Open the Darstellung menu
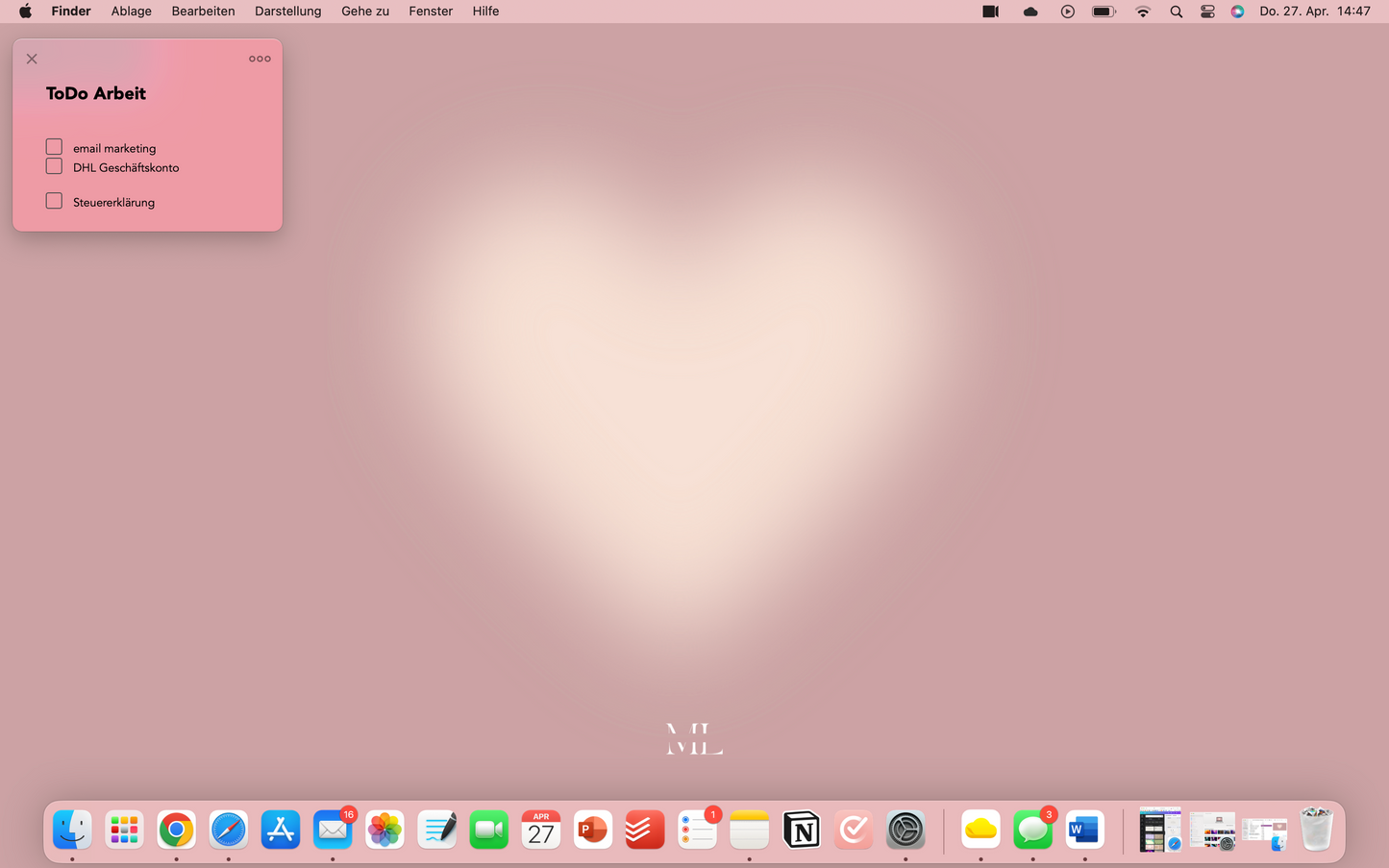Image resolution: width=1389 pixels, height=868 pixels. 287,12
